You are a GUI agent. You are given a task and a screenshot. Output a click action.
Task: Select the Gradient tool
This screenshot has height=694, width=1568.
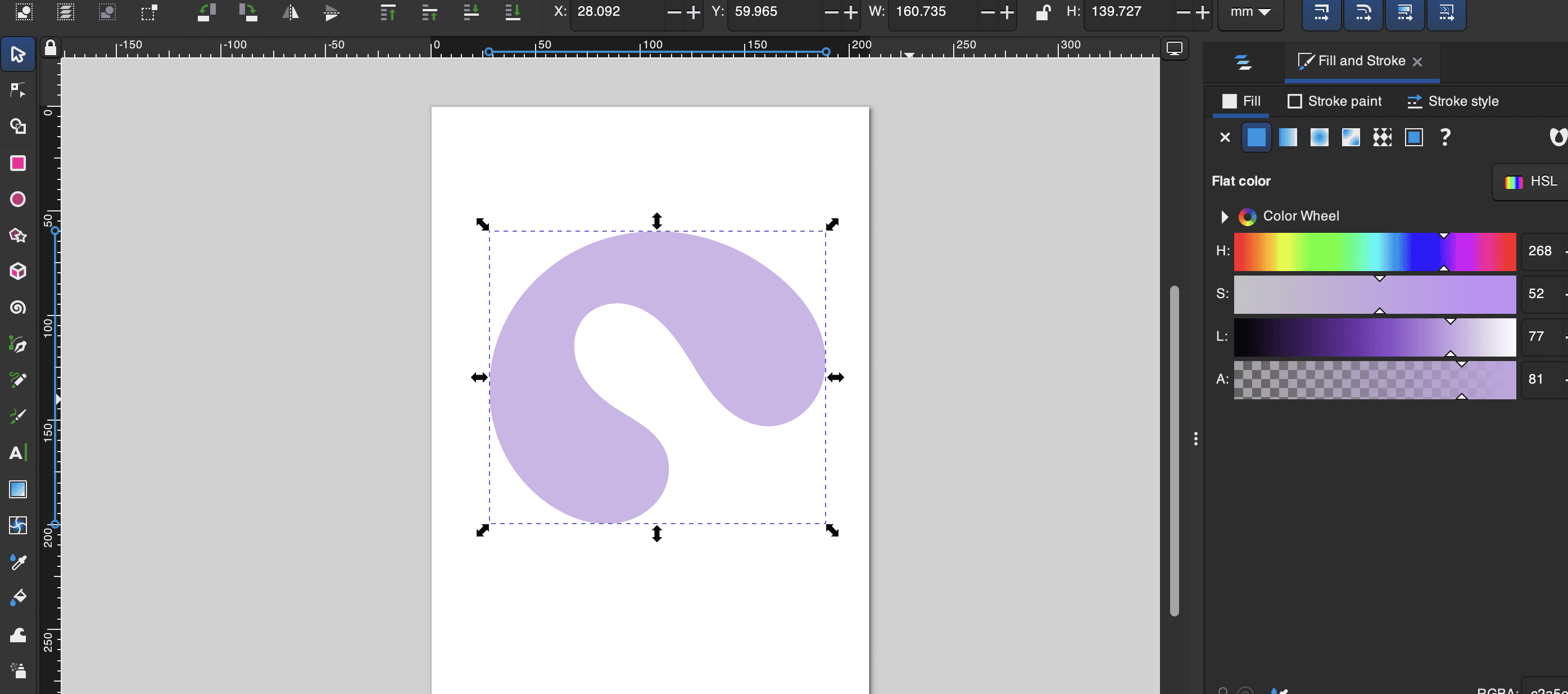[17, 489]
